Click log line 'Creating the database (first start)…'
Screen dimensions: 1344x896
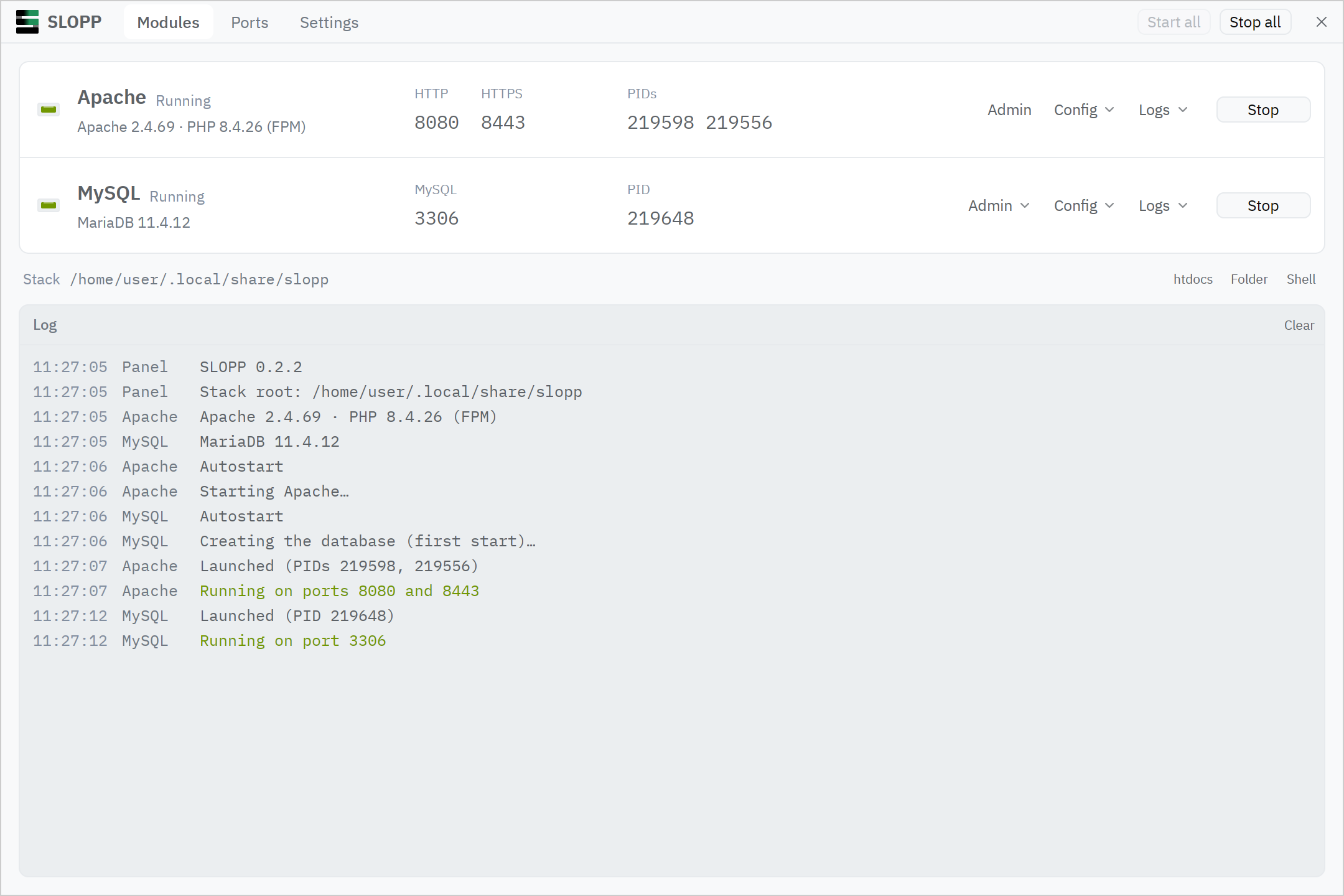(x=368, y=541)
